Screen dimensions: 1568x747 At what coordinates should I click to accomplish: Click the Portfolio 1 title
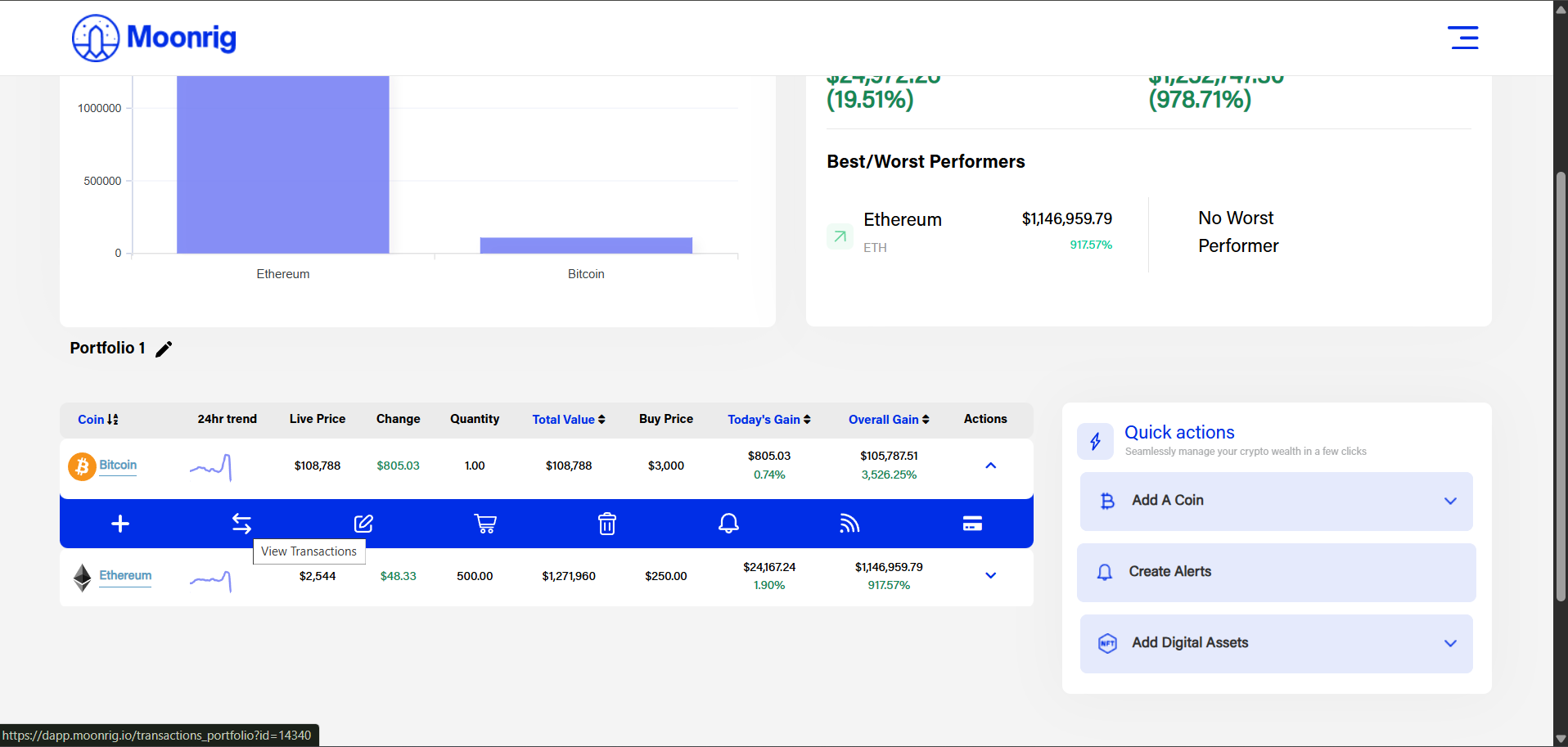coord(107,349)
